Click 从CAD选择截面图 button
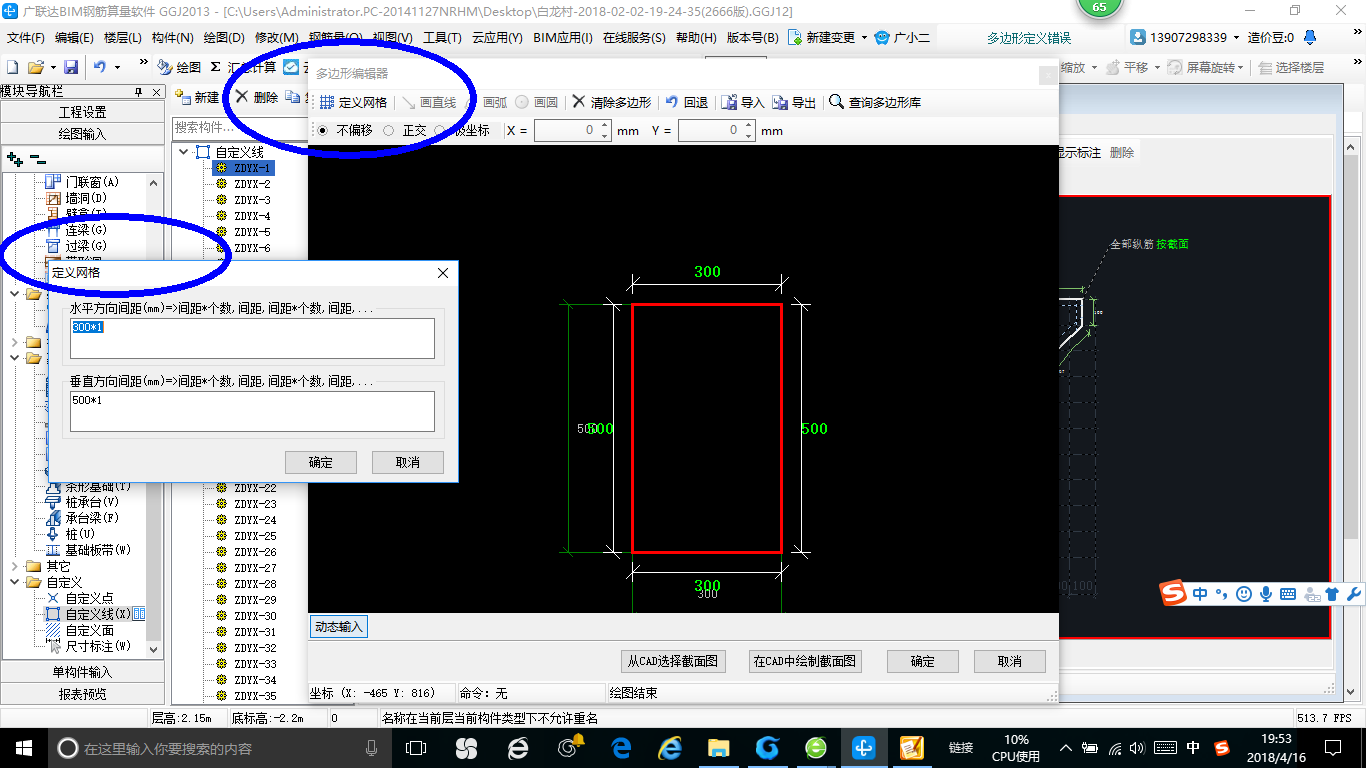The height and width of the screenshot is (768, 1366). pyautogui.click(x=672, y=661)
